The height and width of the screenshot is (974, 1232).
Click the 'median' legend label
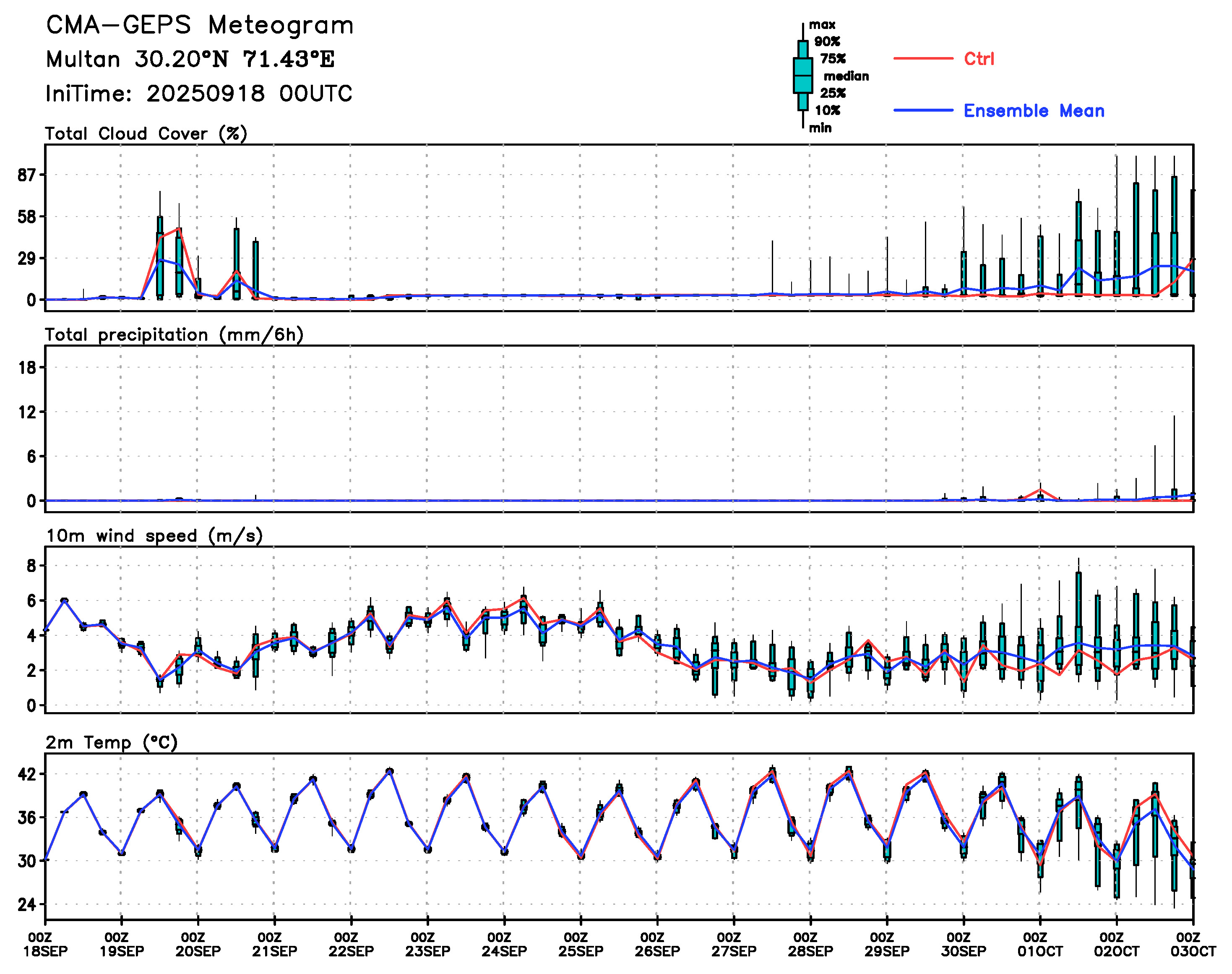pos(846,76)
